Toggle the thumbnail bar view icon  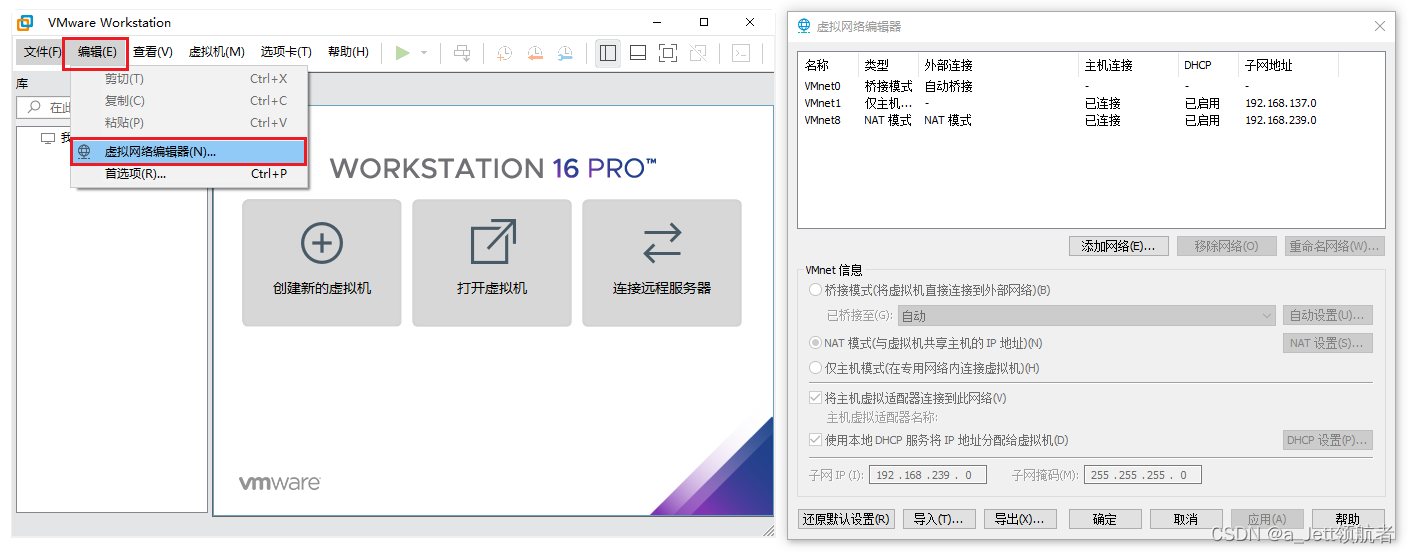click(638, 53)
